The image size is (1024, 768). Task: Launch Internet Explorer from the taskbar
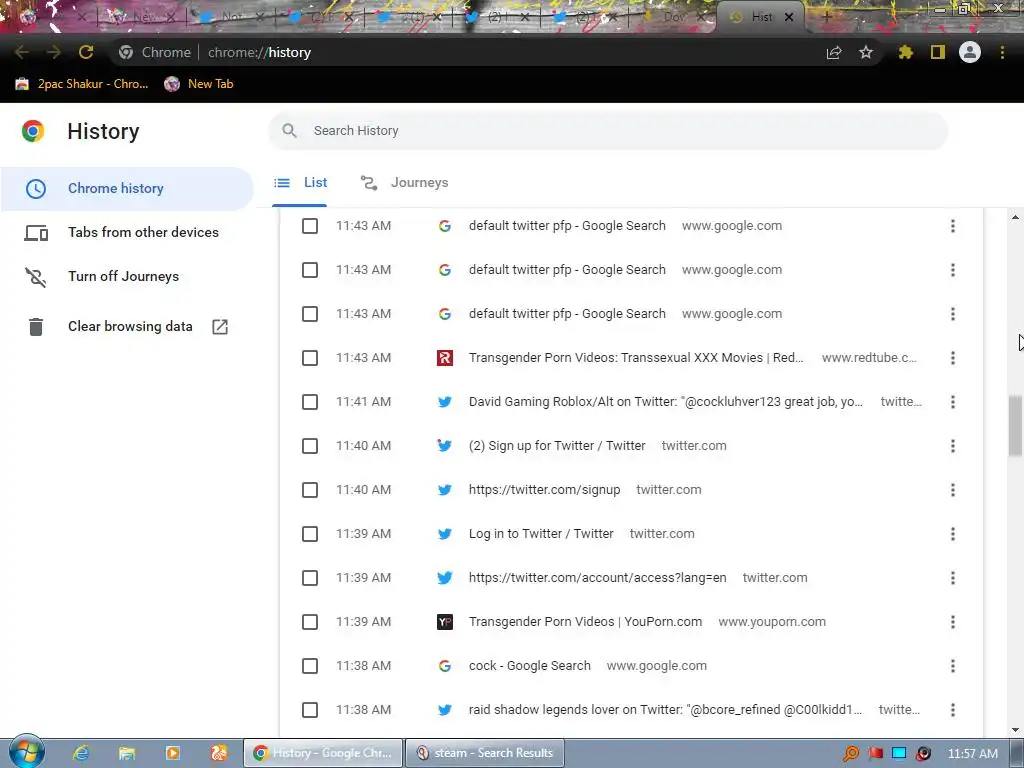(x=81, y=753)
